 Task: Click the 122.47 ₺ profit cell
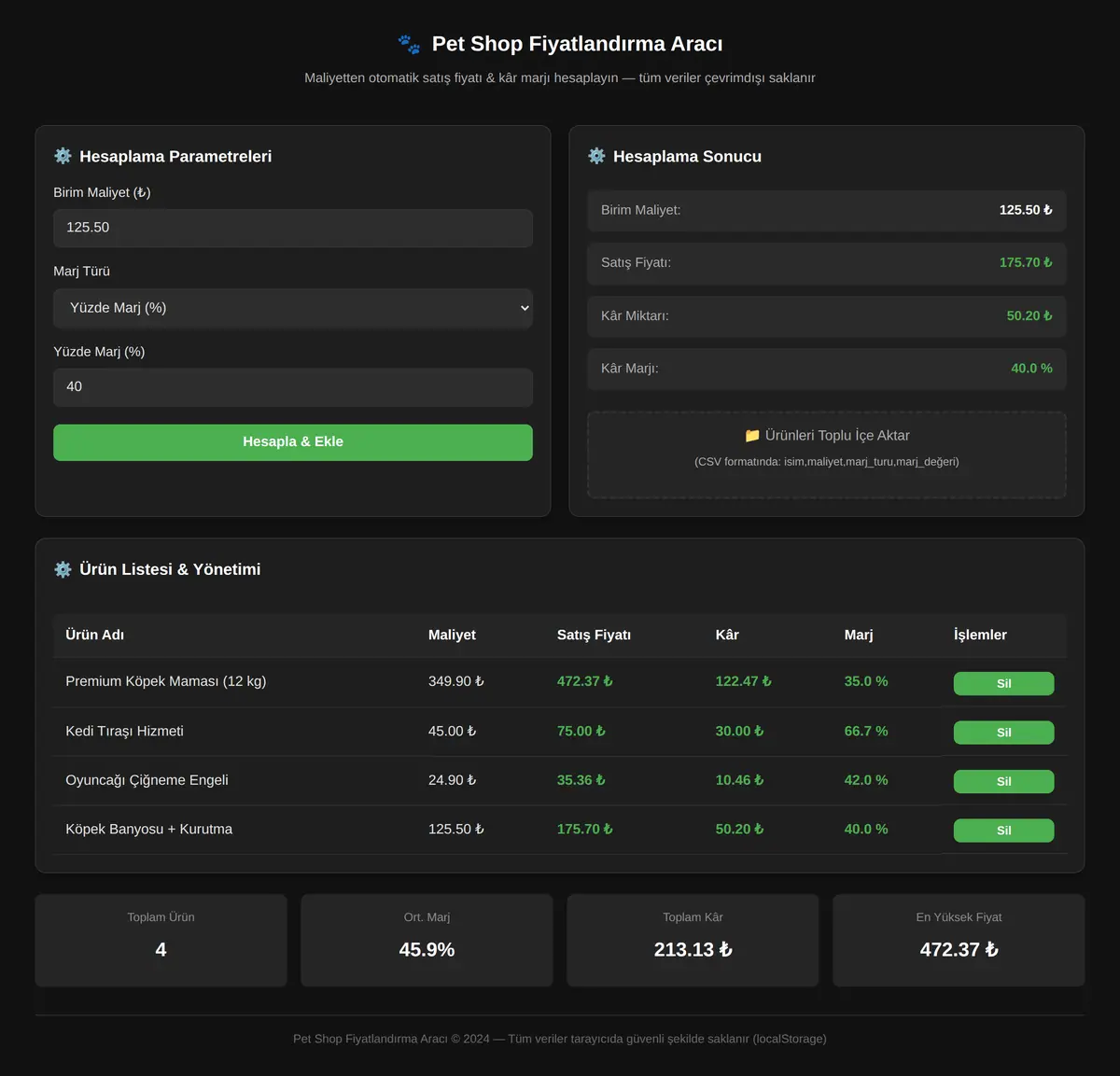[744, 681]
